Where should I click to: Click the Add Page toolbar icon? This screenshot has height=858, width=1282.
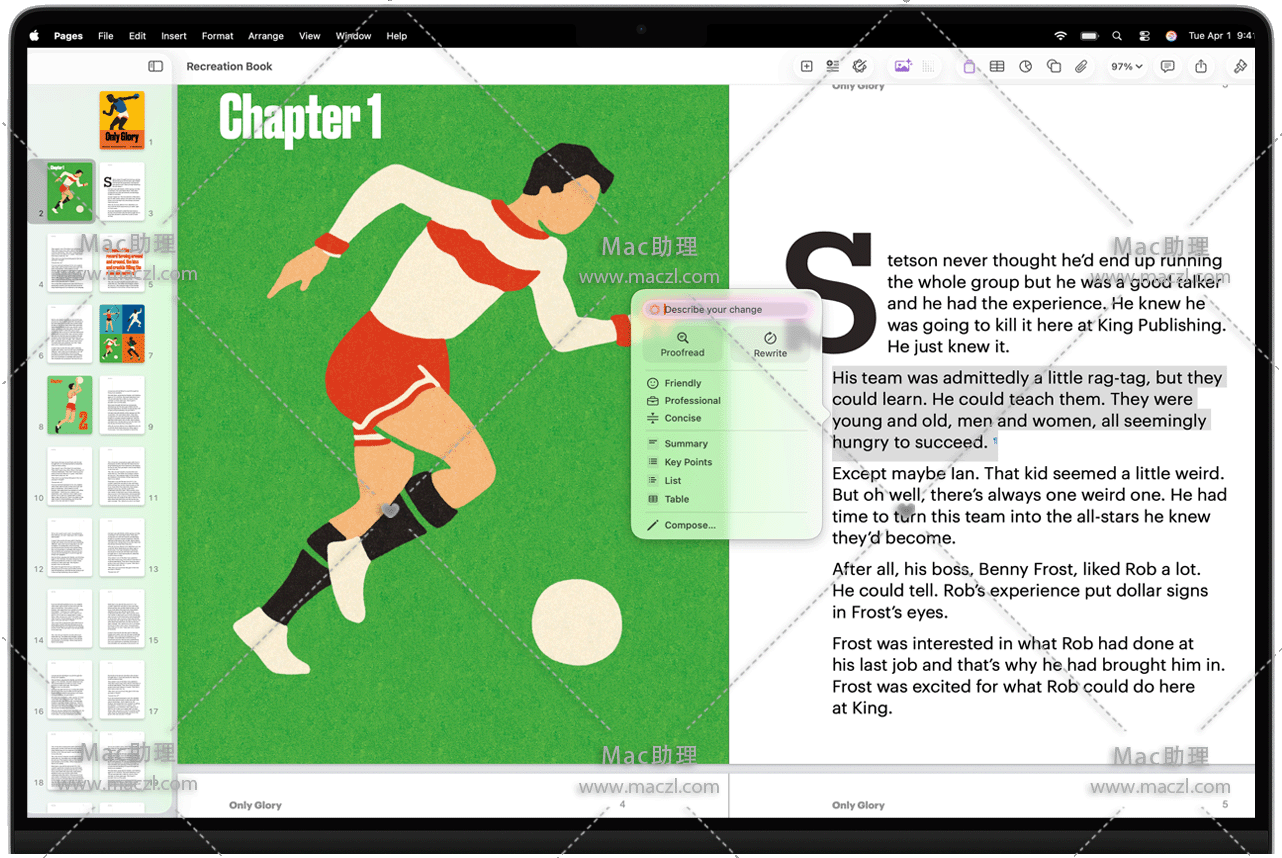806,66
